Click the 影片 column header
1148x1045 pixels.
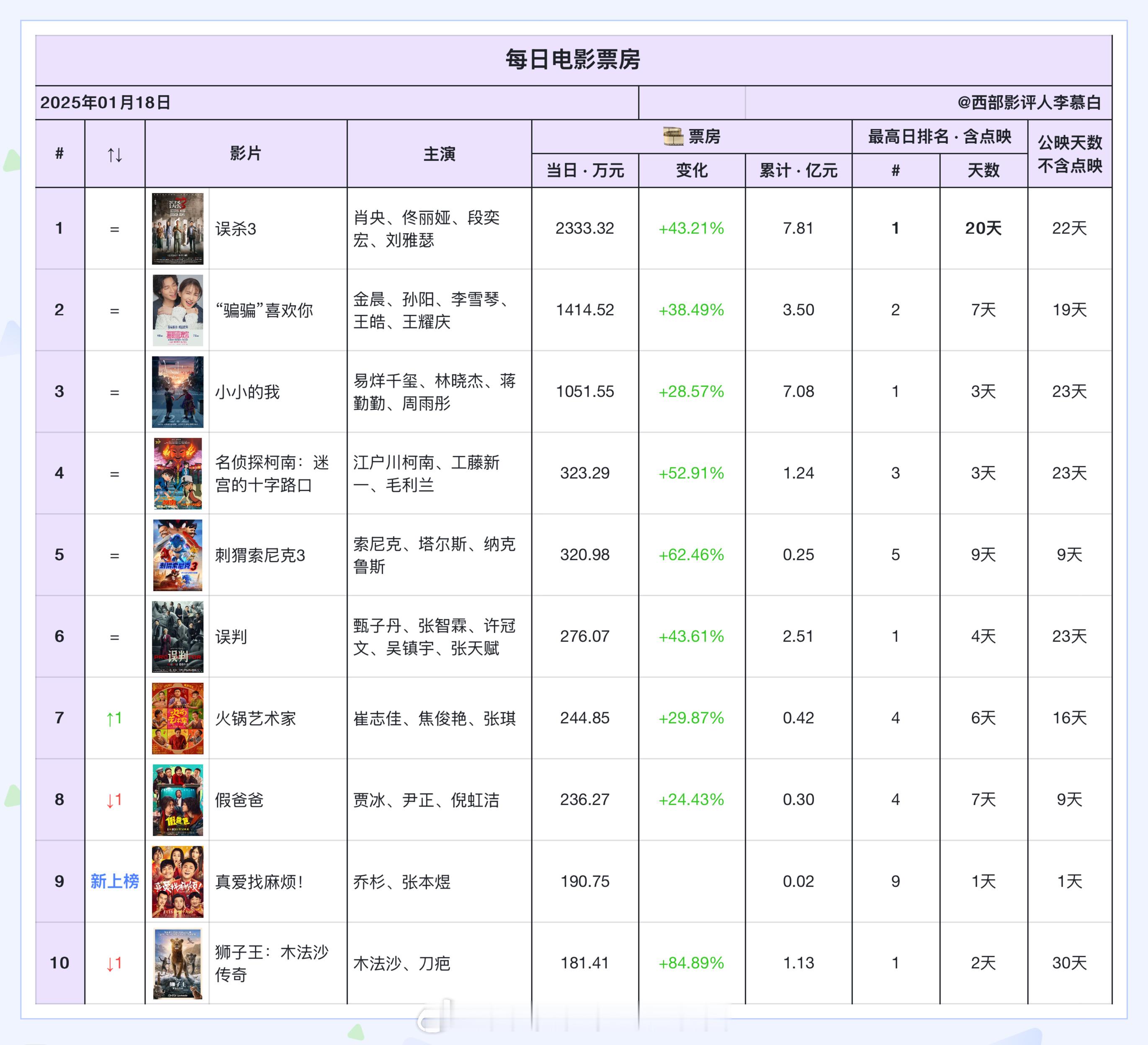pos(245,153)
